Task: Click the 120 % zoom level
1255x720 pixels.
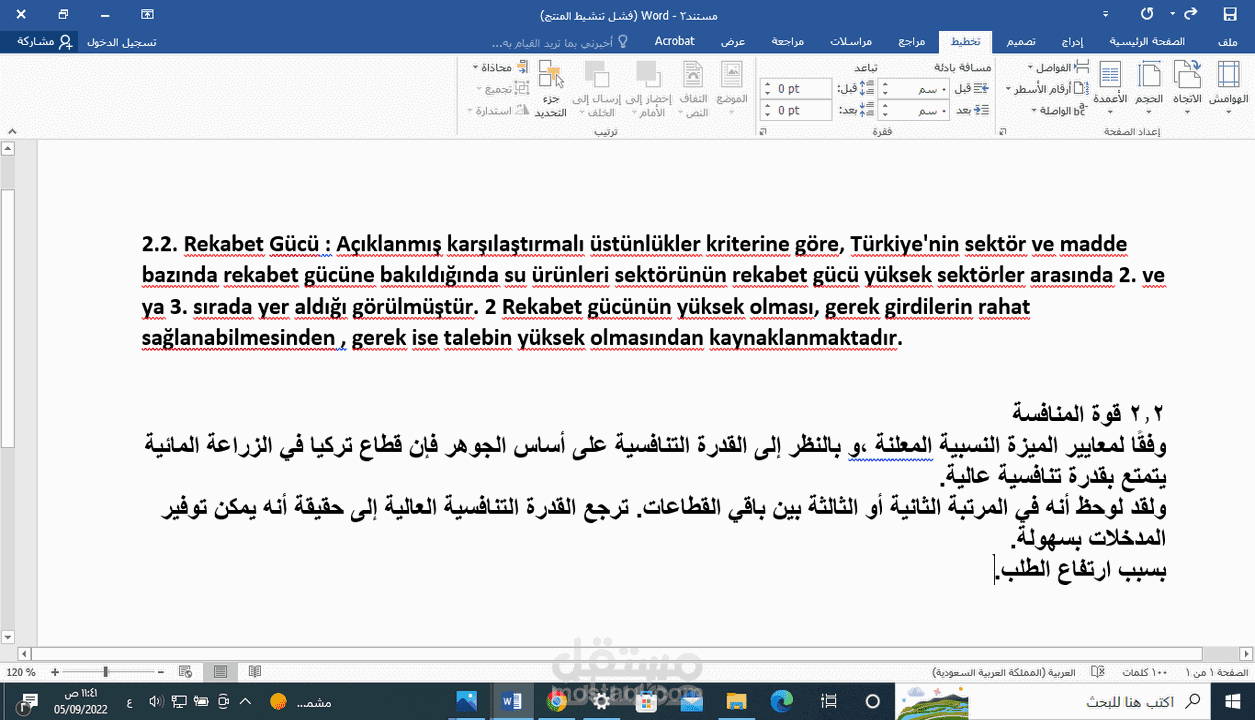Action: (x=21, y=672)
